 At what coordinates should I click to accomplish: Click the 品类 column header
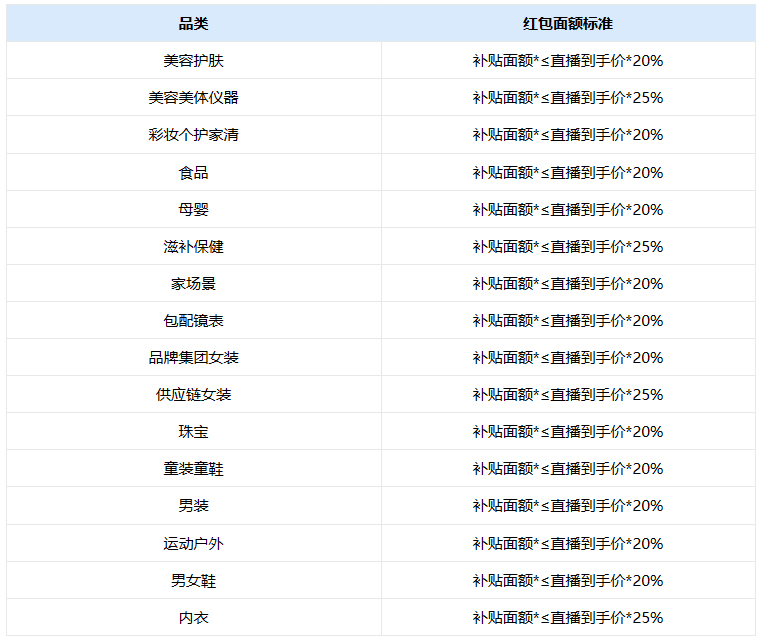point(193,24)
